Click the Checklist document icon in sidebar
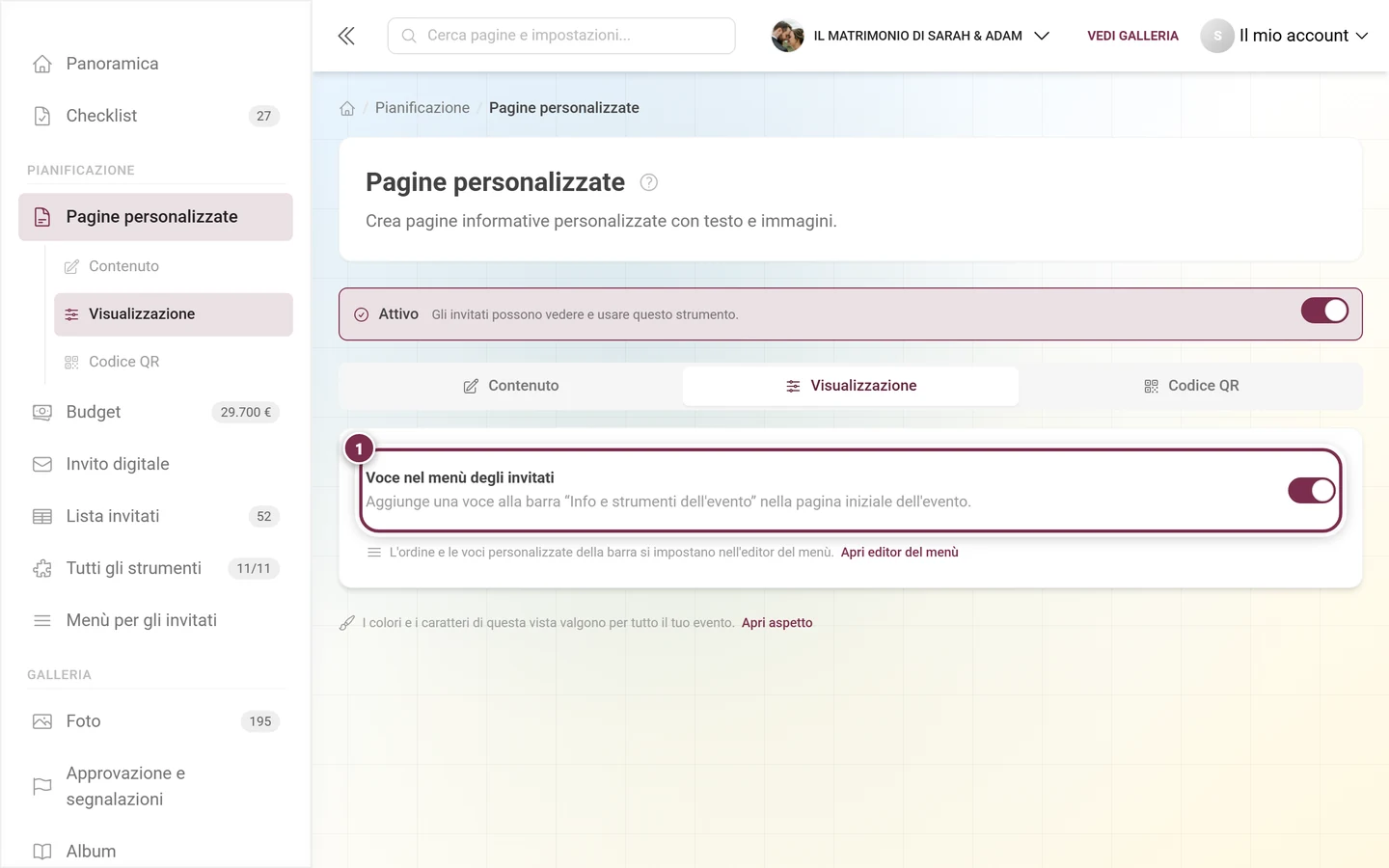Image resolution: width=1389 pixels, height=868 pixels. coord(42,116)
